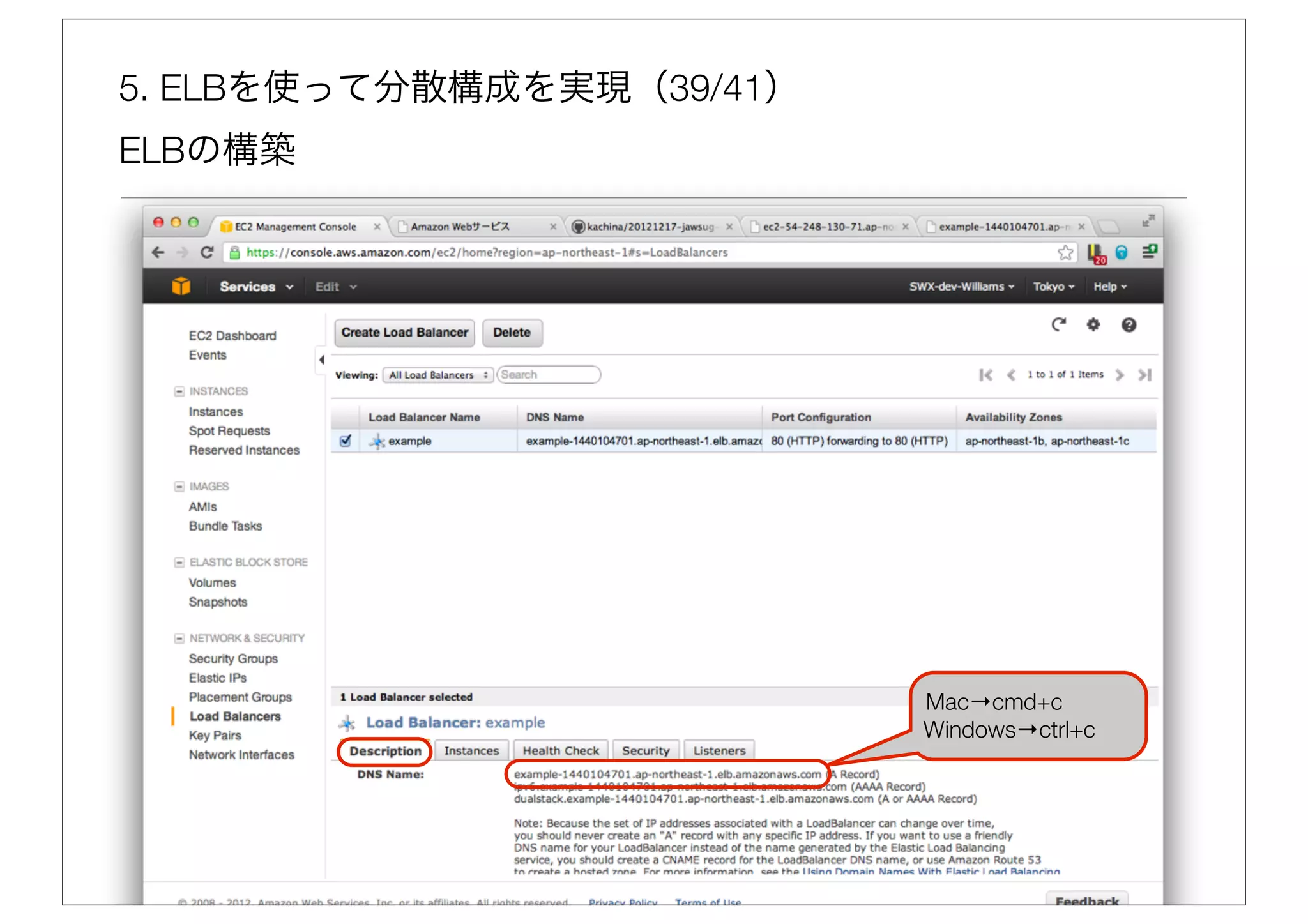Screen dimensions: 1308x924
Task: Open EC2 Dashboard in the sidebar
Action: (232, 336)
